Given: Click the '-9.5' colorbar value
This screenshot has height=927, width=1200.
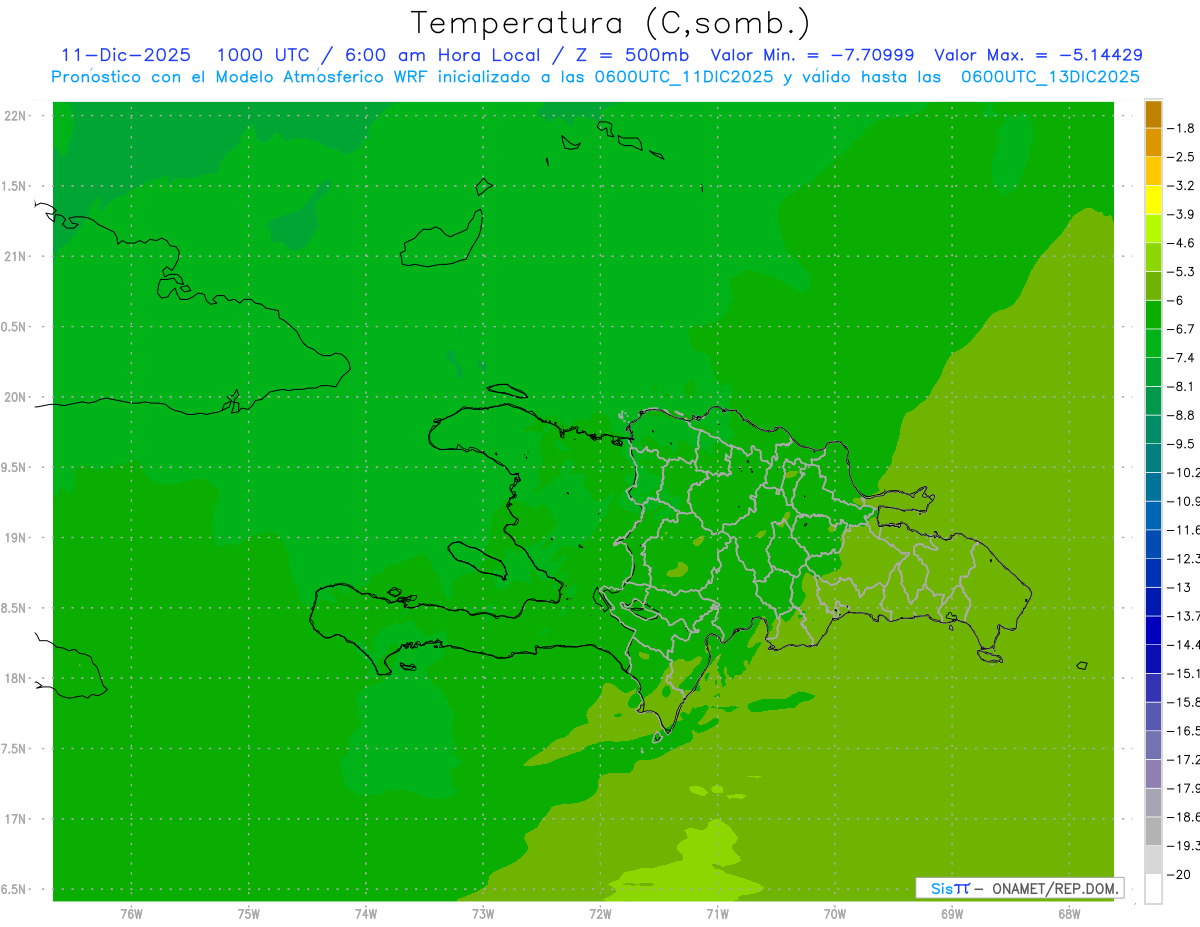Looking at the screenshot, I should click(x=1180, y=443).
